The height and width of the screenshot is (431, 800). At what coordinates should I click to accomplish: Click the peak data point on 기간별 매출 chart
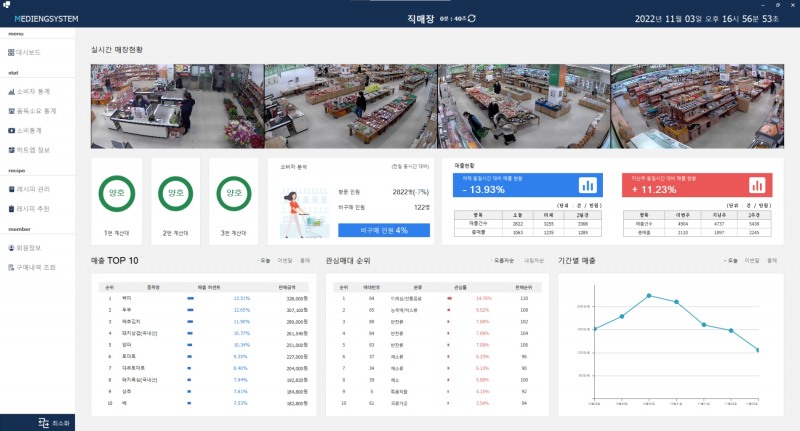pos(649,295)
